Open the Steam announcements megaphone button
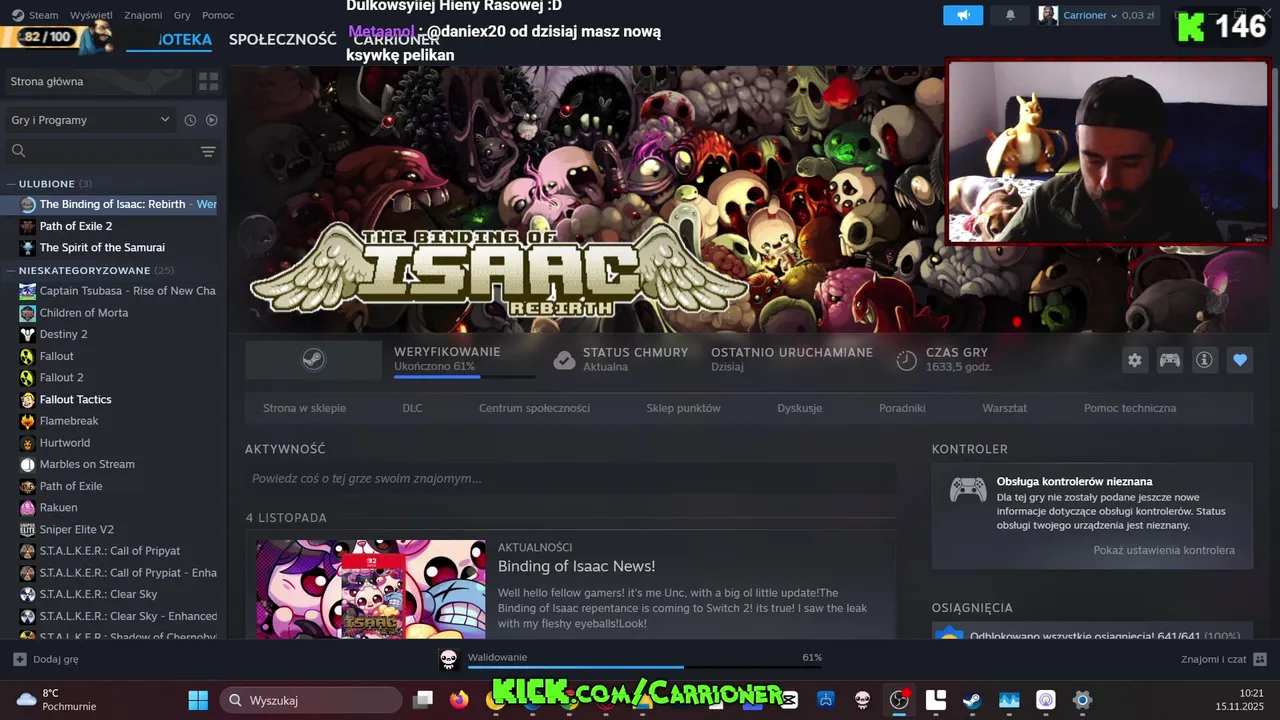Image resolution: width=1280 pixels, height=720 pixels. point(963,15)
